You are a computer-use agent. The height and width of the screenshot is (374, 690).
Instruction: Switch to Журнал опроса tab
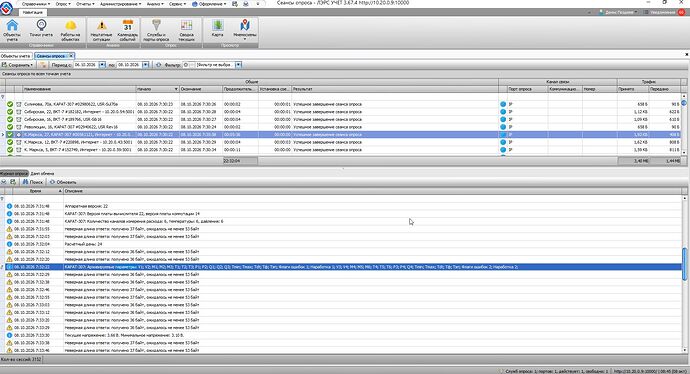click(14, 173)
